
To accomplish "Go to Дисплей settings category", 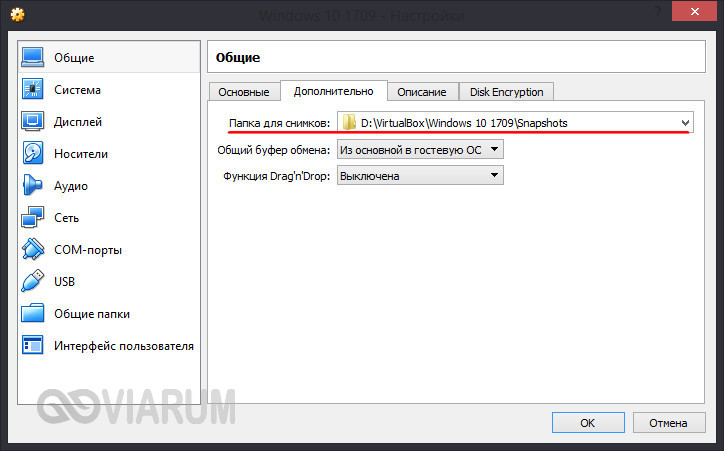I will (x=109, y=121).
